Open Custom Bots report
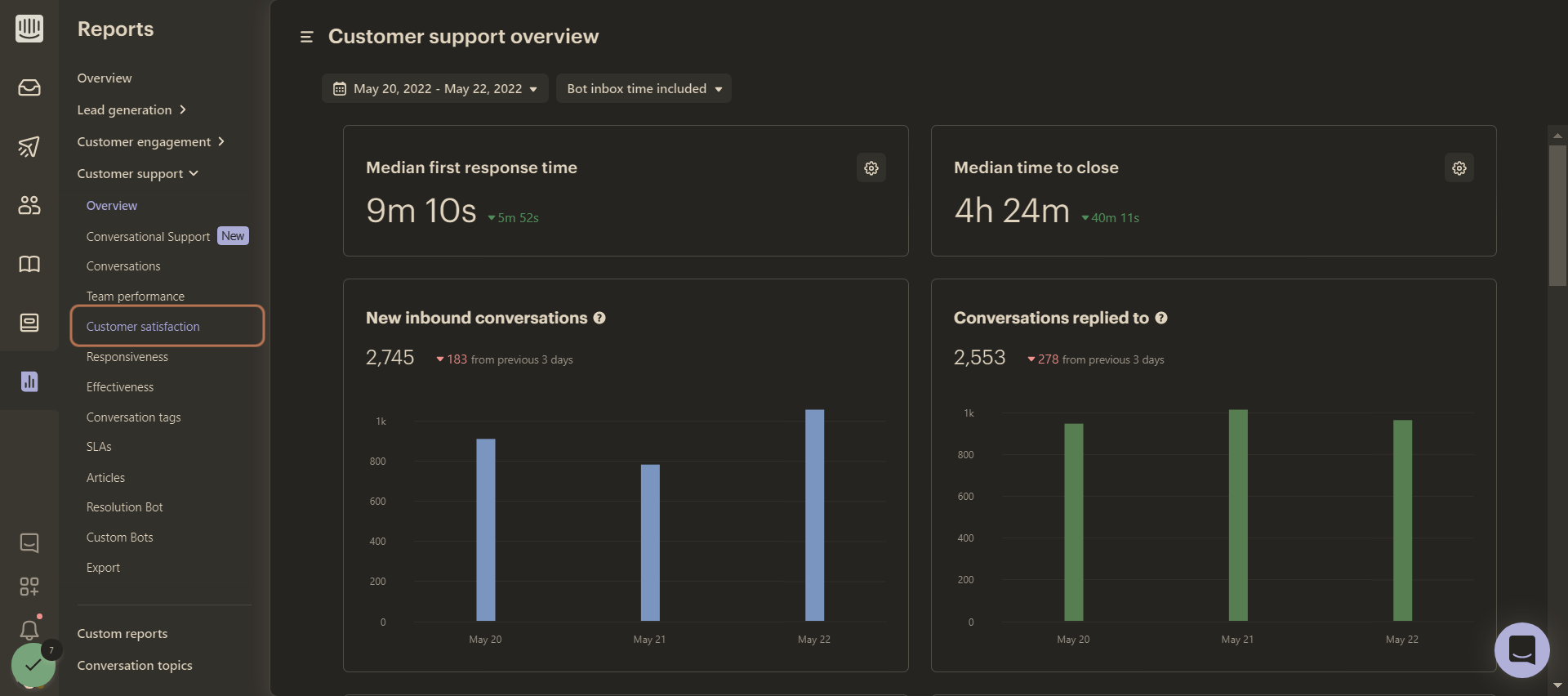This screenshot has height=696, width=1568. point(120,538)
